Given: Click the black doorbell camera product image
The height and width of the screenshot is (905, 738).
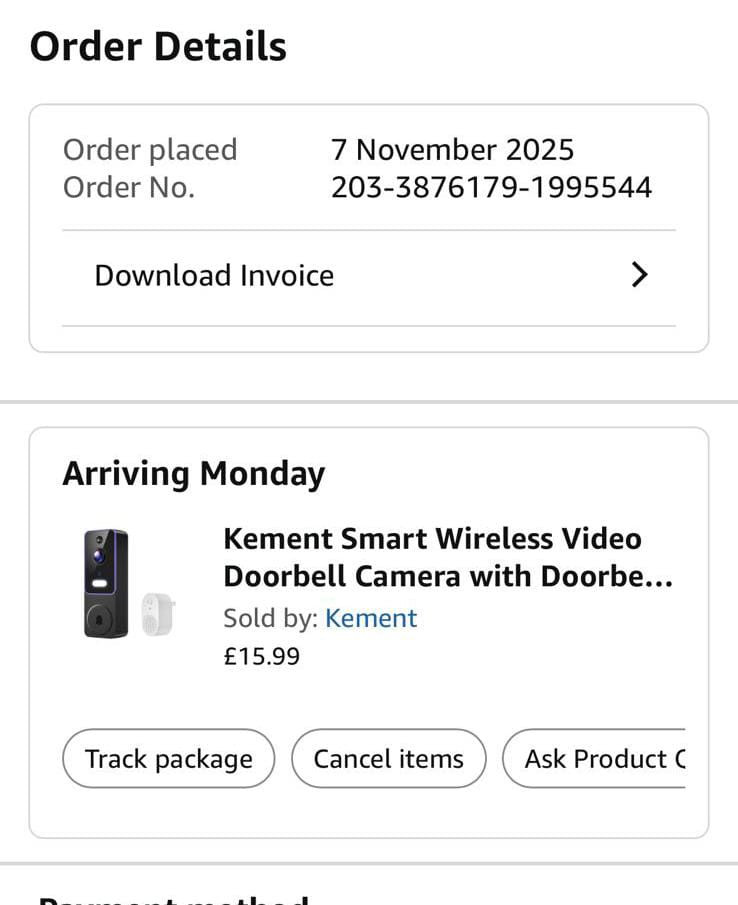Looking at the screenshot, I should click(x=105, y=583).
